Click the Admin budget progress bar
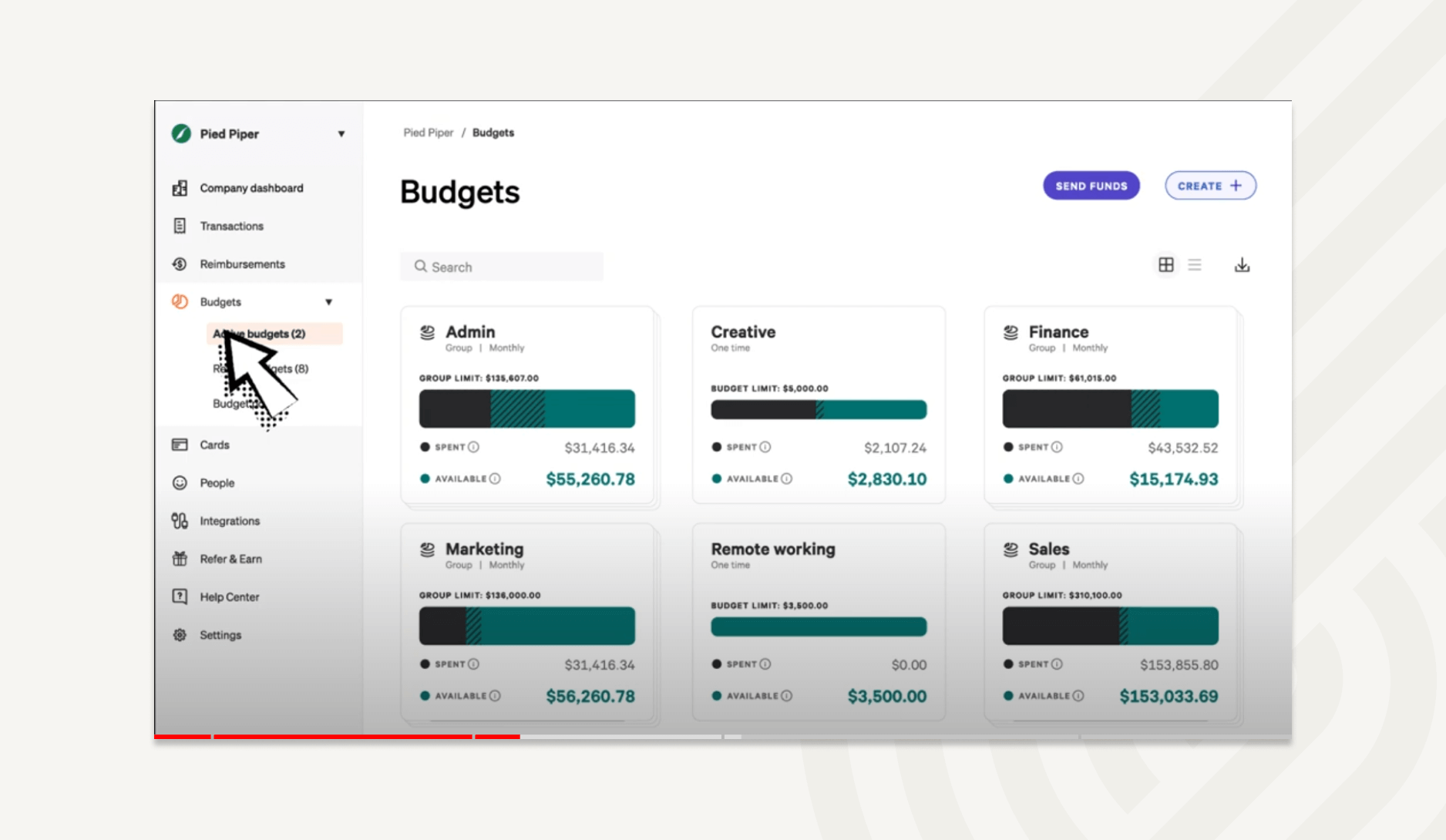1446x840 pixels. [527, 408]
